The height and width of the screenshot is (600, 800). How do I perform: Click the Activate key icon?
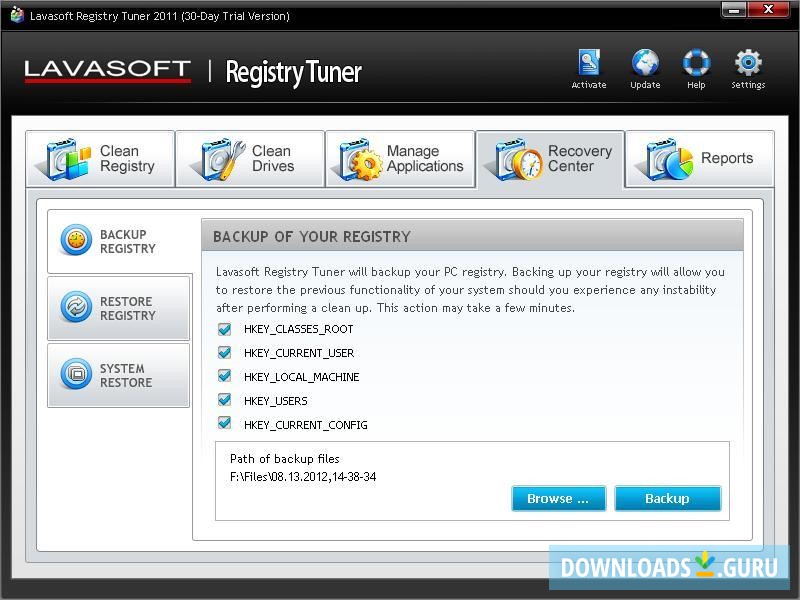pos(589,62)
